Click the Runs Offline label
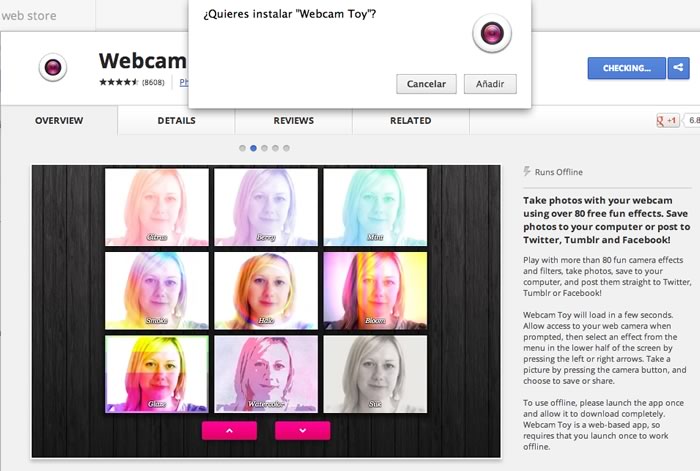 pos(558,172)
